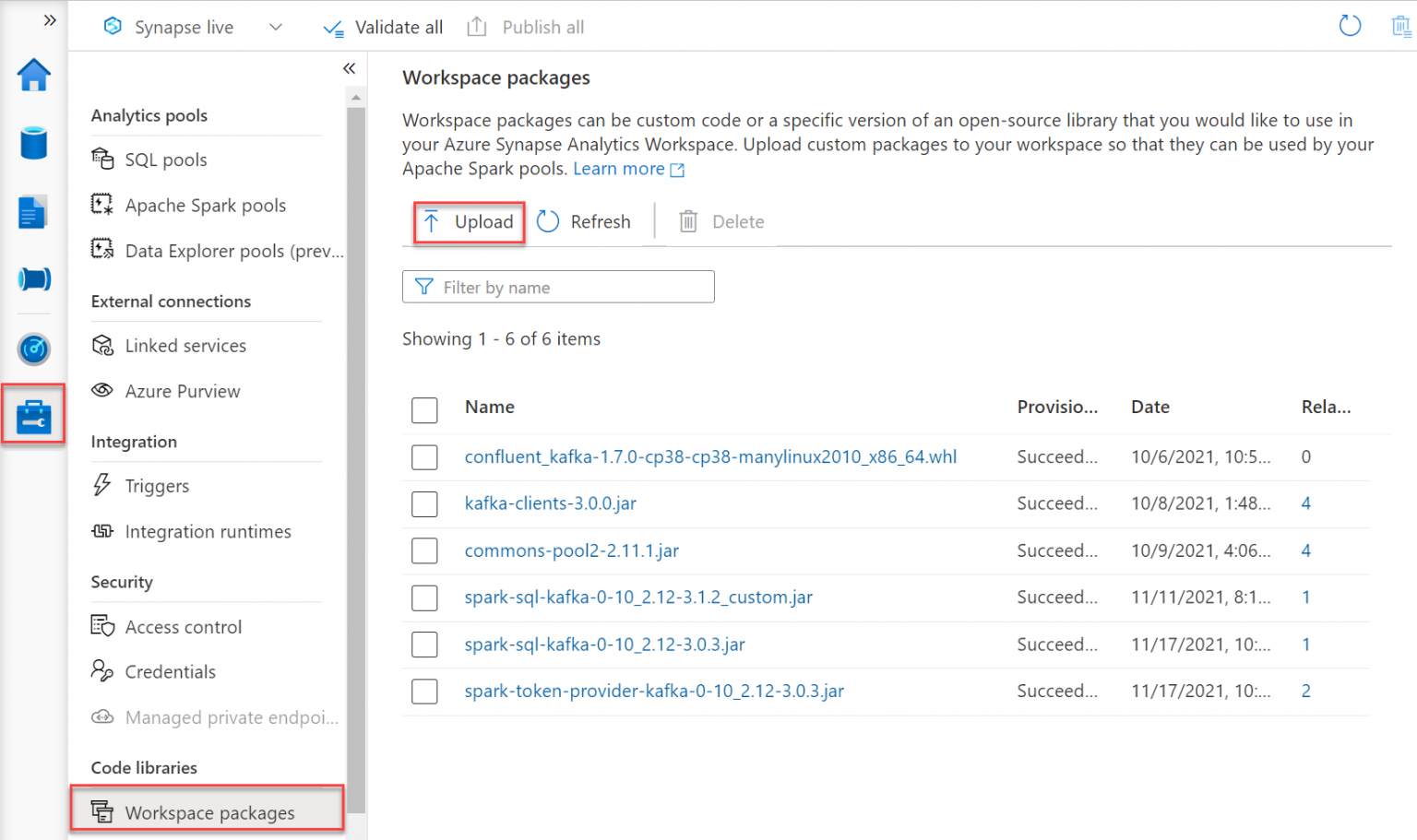1417x840 pixels.
Task: Click the discard trash icon at top right
Action: pyautogui.click(x=1403, y=26)
